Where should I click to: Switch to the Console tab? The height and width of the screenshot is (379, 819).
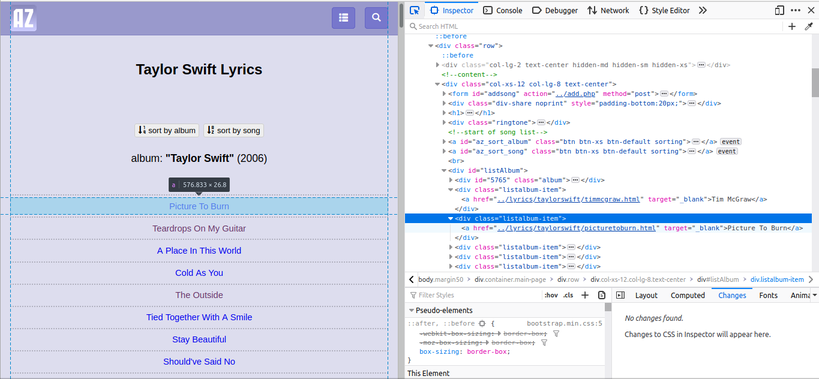coord(502,10)
